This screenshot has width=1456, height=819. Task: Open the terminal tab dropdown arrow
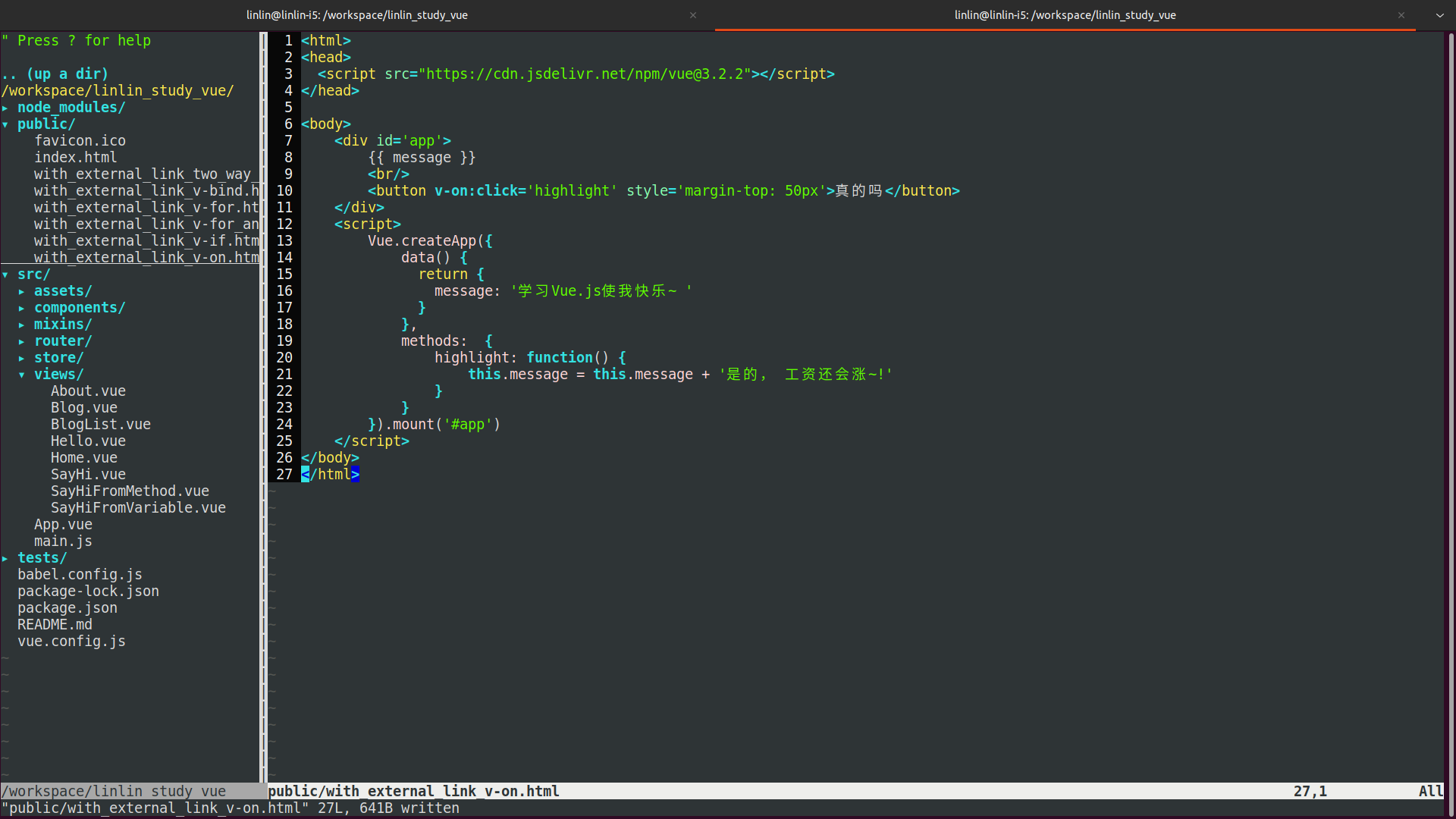pos(1439,15)
